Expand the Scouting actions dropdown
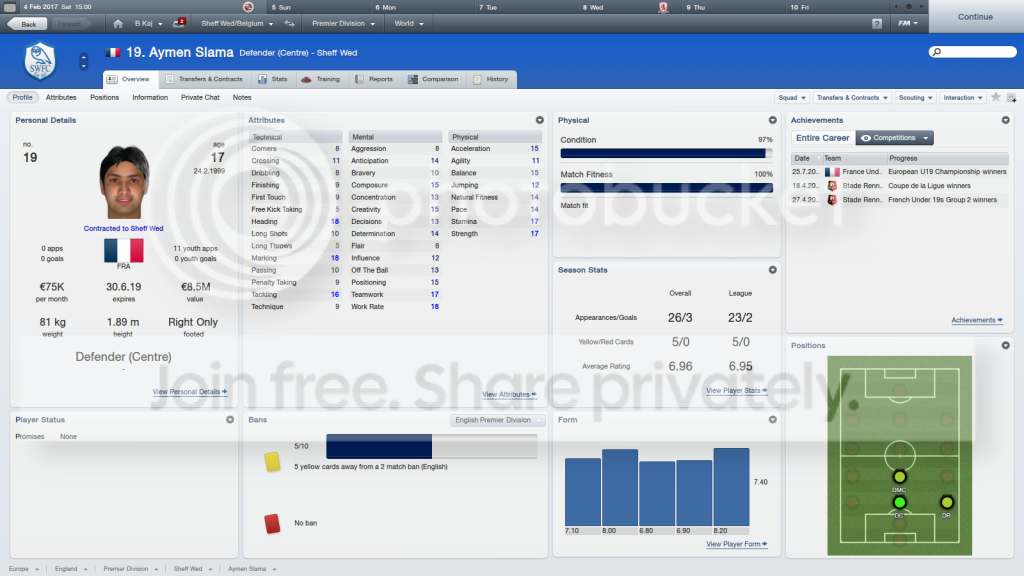Screen dimensions: 1024x576 pyautogui.click(x=916, y=98)
